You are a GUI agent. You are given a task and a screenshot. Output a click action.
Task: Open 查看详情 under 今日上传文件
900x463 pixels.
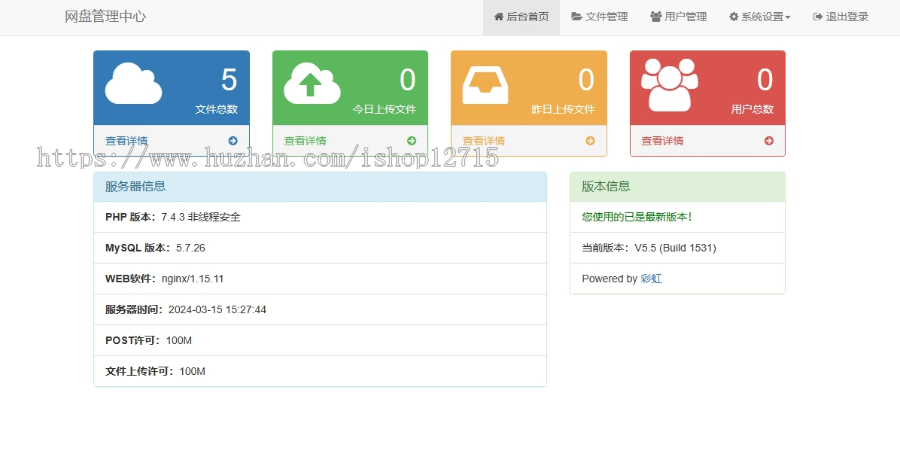coord(305,141)
